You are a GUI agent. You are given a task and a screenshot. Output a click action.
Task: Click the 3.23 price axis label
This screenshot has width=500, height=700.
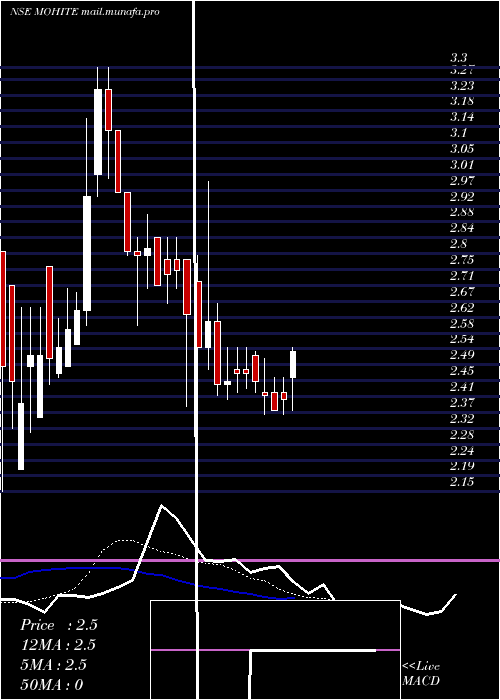pyautogui.click(x=462, y=86)
